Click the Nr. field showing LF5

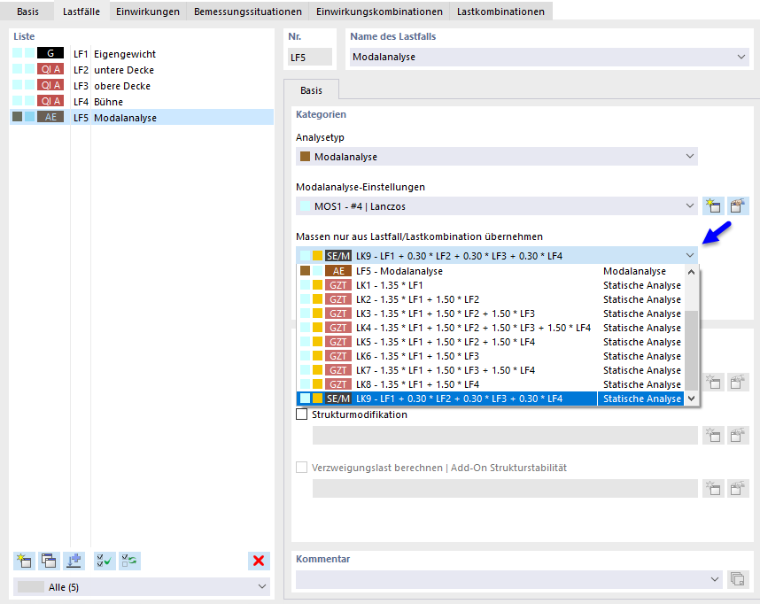pos(310,57)
